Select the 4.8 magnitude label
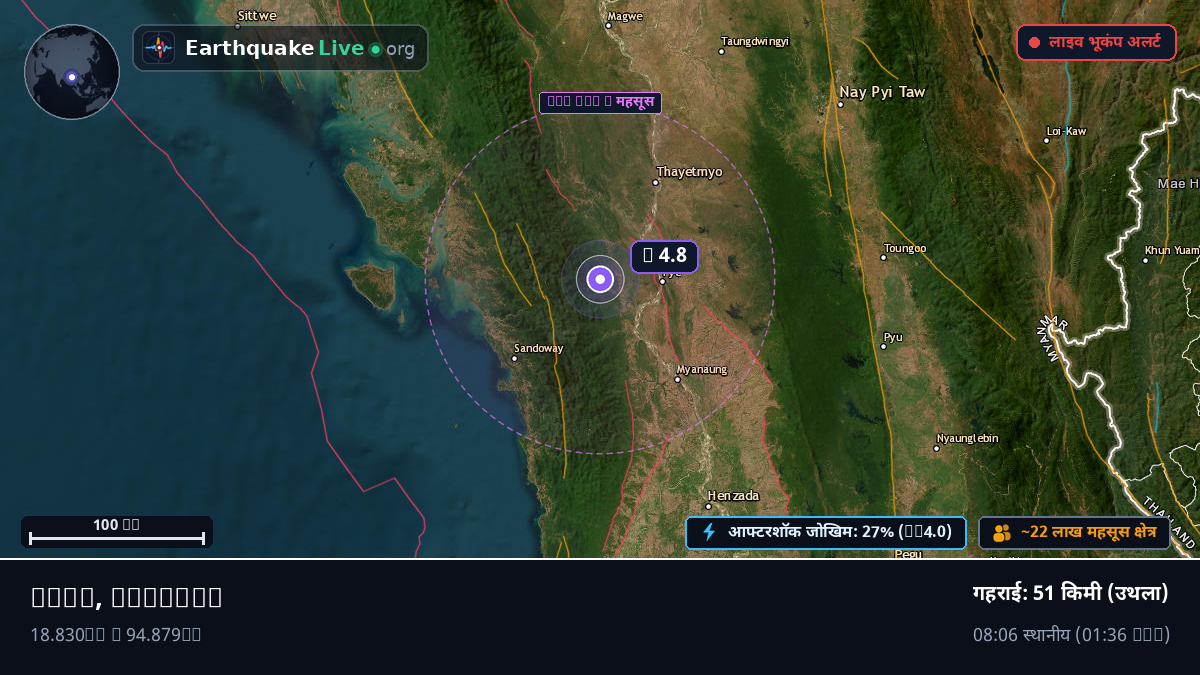This screenshot has width=1200, height=675. [664, 256]
